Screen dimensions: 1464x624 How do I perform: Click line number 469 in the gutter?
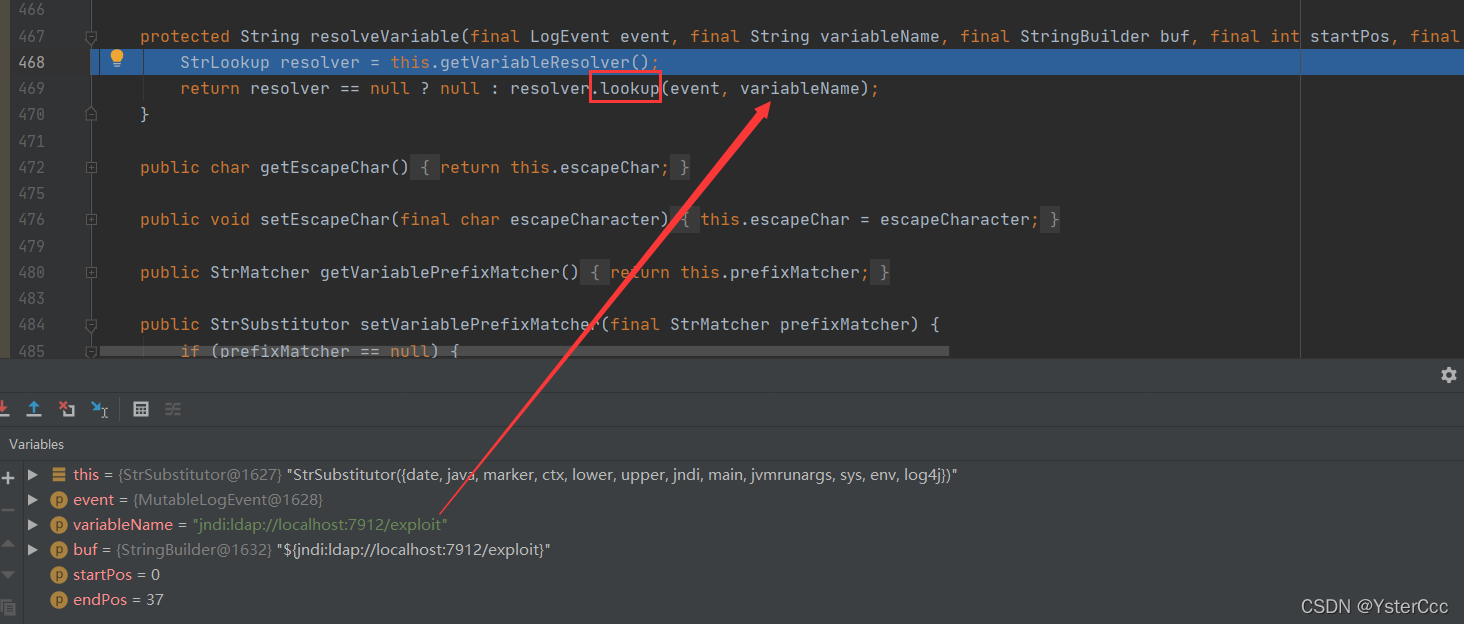click(31, 88)
